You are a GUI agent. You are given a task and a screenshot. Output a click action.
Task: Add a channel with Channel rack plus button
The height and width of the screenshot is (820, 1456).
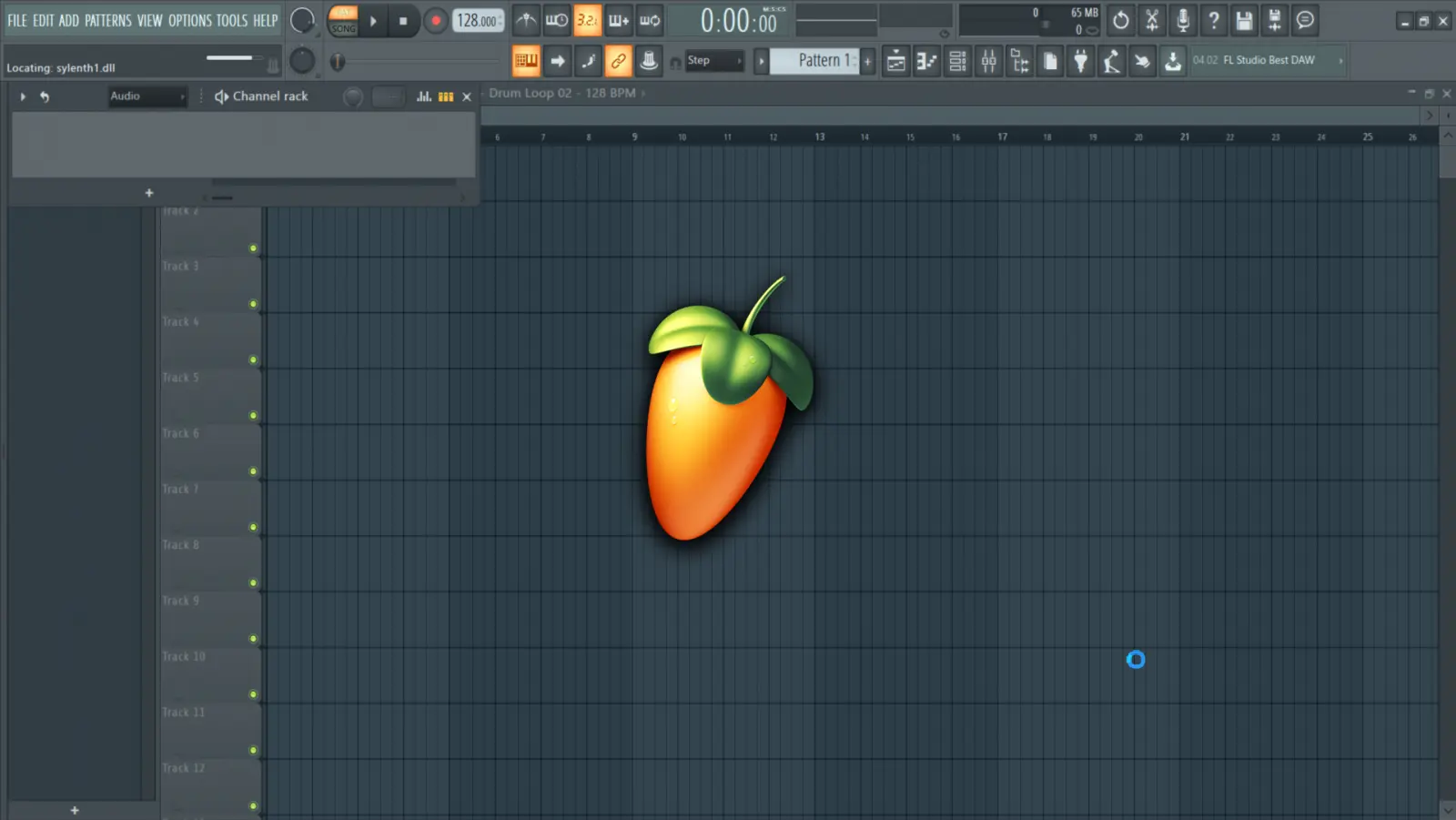pyautogui.click(x=149, y=193)
